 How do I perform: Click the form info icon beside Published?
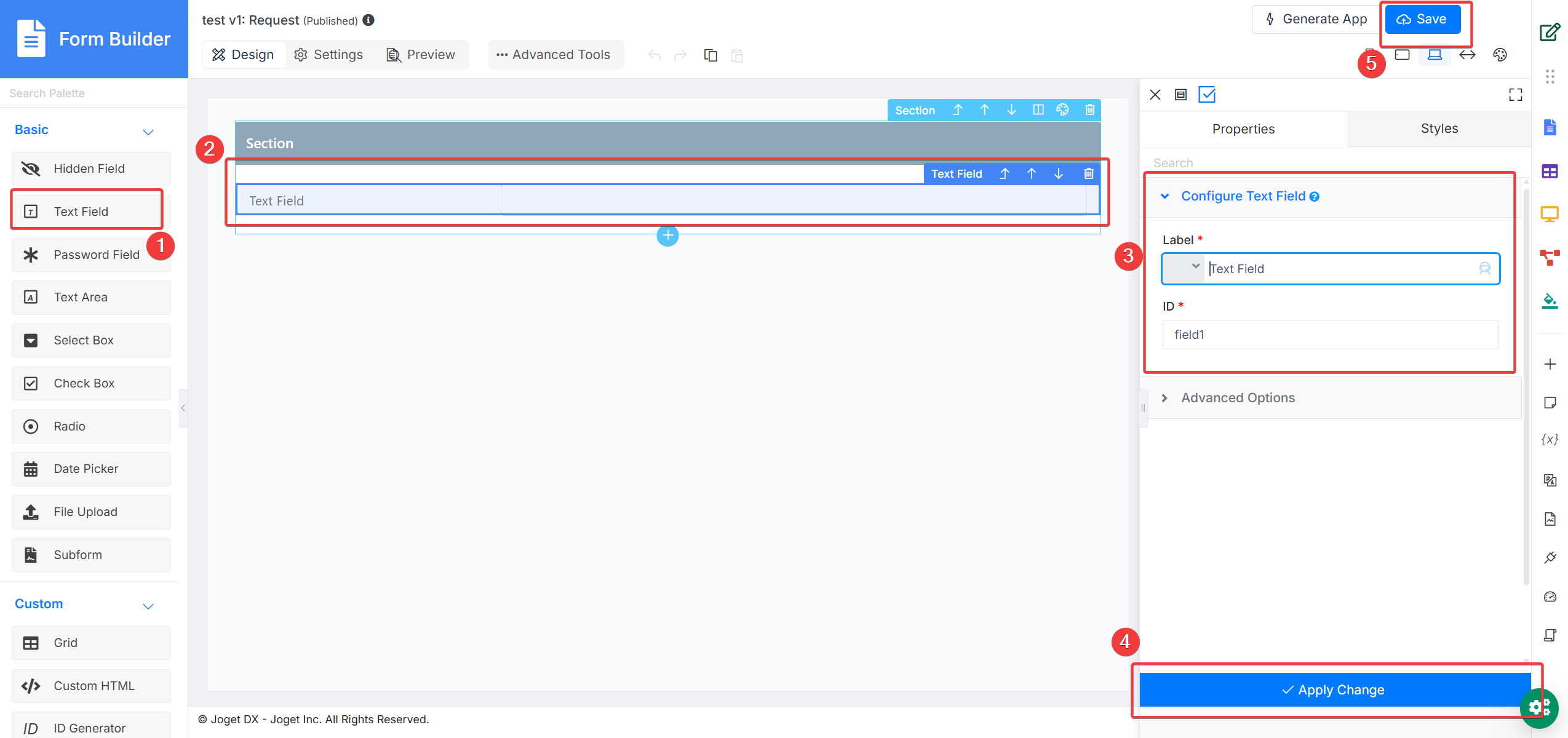point(368,20)
